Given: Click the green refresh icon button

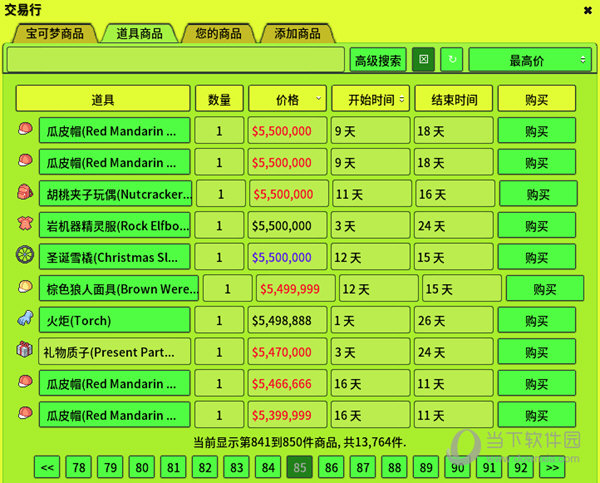Looking at the screenshot, I should pyautogui.click(x=452, y=59).
